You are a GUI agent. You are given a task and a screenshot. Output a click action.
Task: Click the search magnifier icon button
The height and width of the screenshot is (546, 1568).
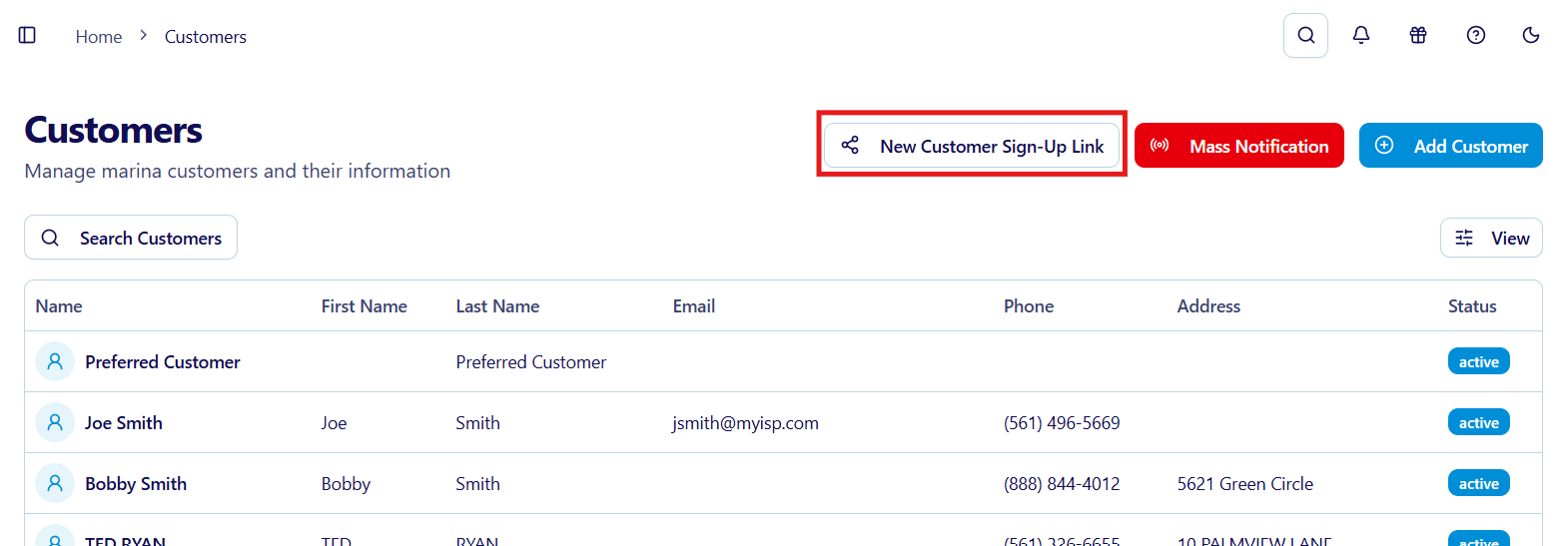1305,36
